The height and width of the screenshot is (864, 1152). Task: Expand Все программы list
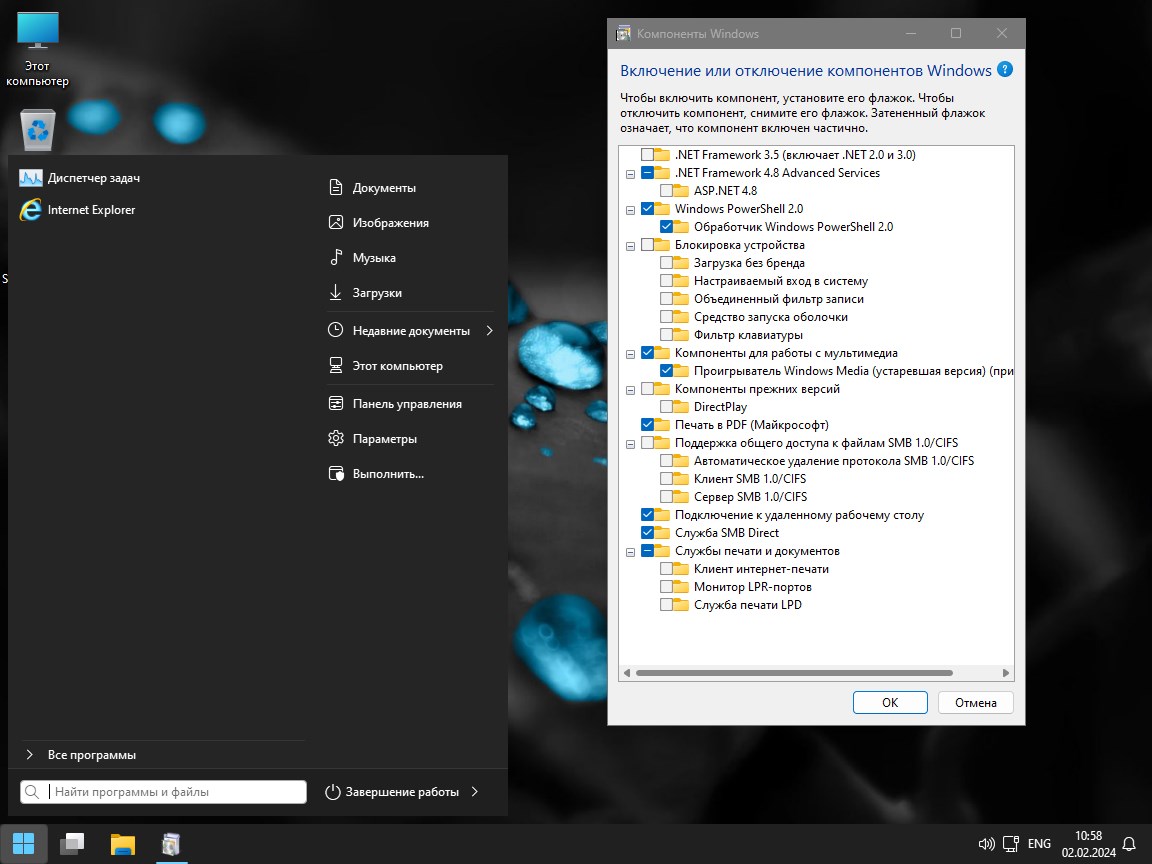point(81,755)
